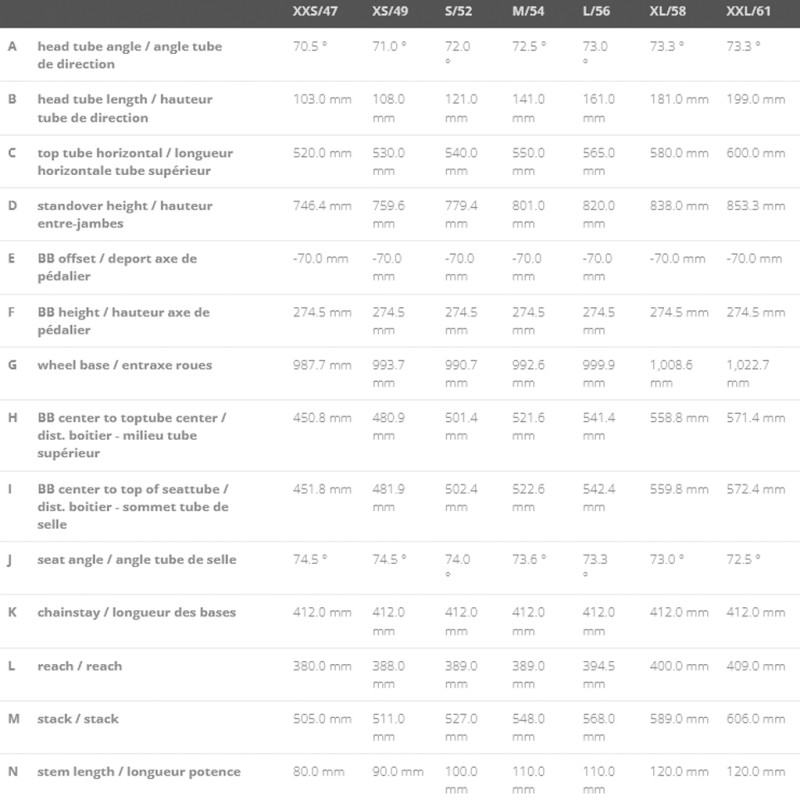Click the BB offset row label
This screenshot has height=800, width=800.
click(117, 267)
